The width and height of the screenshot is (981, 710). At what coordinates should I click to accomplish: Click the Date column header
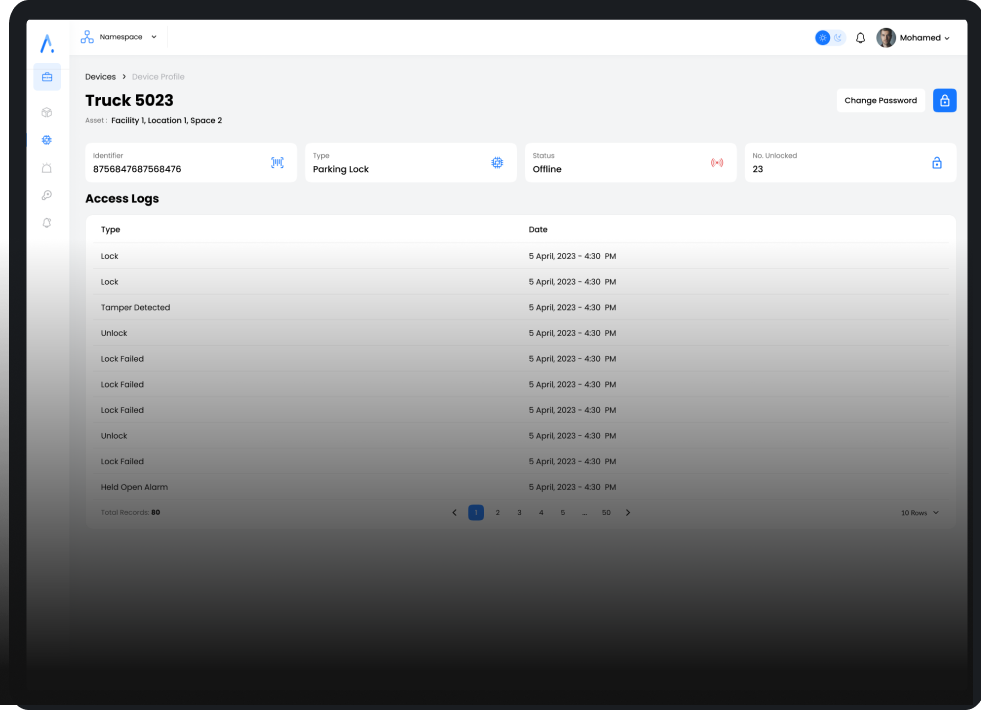tap(538, 229)
